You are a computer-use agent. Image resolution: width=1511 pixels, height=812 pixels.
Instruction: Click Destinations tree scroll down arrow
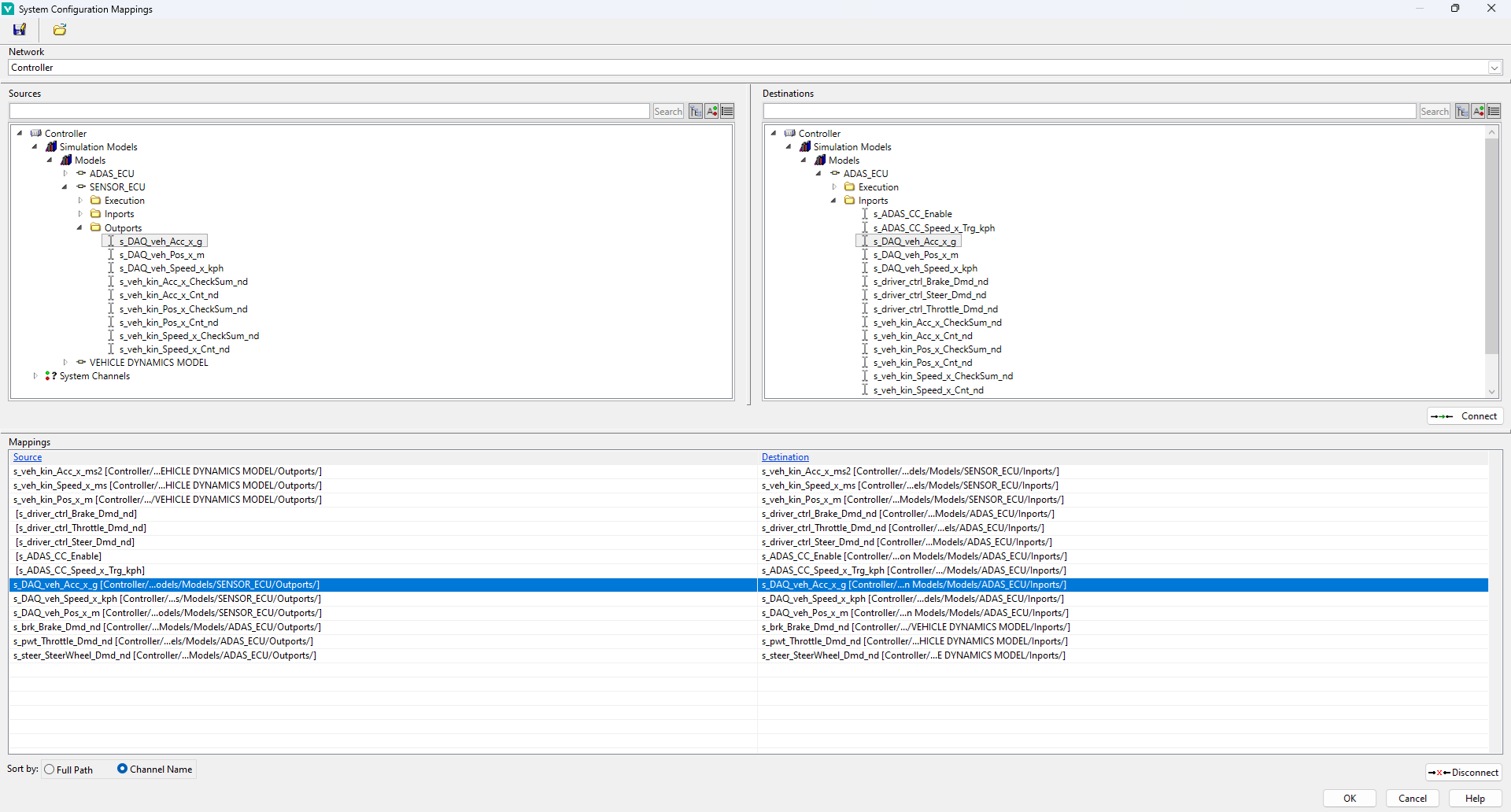[x=1491, y=392]
